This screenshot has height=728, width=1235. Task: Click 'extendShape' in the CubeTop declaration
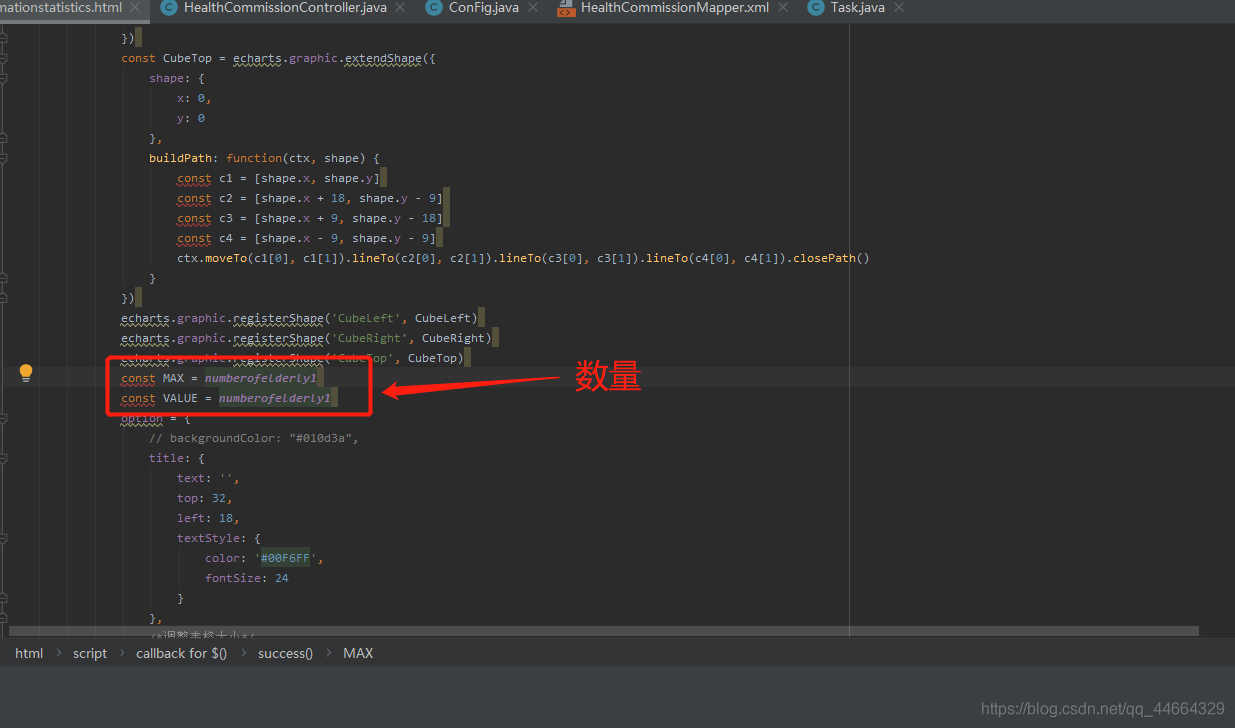(383, 58)
